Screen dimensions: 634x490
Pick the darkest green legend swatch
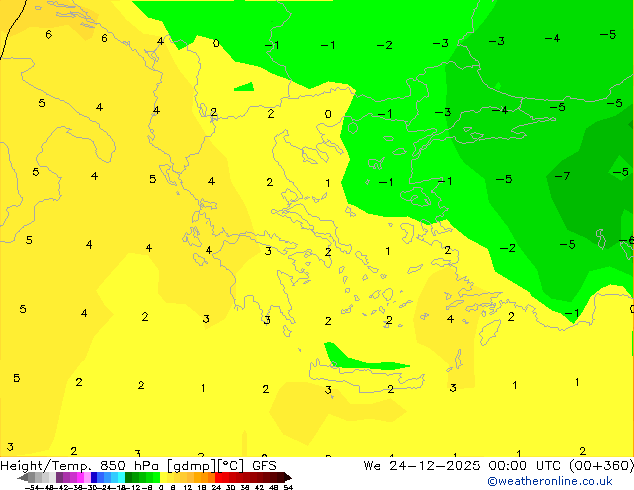129,478
